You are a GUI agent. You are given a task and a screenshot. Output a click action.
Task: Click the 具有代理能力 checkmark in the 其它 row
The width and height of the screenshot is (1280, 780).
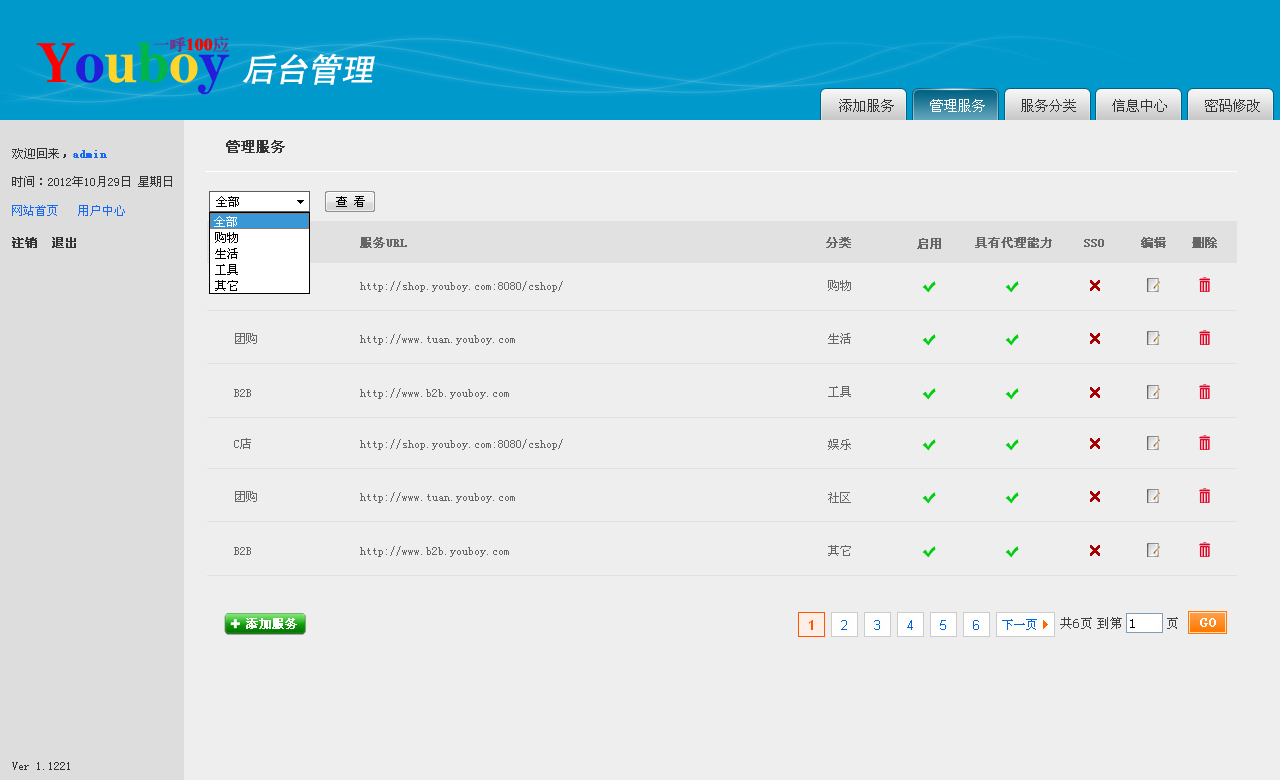coord(1012,552)
